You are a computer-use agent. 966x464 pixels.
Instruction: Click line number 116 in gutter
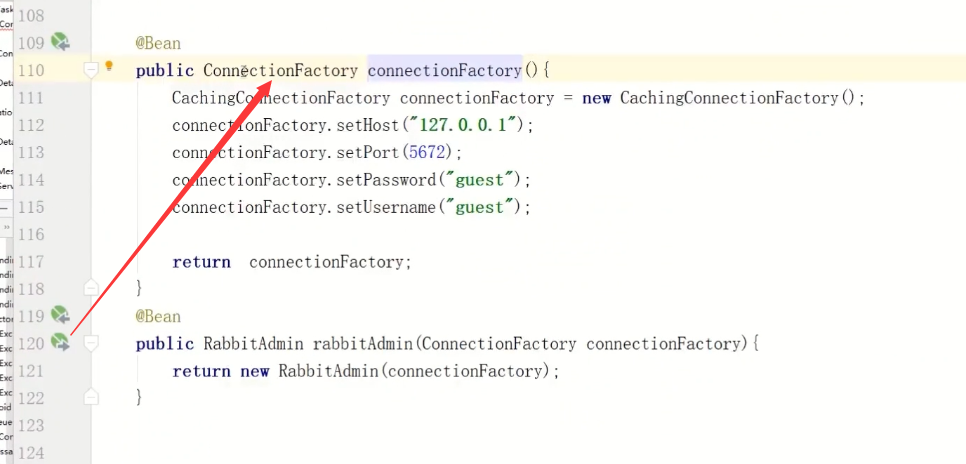pos(31,234)
